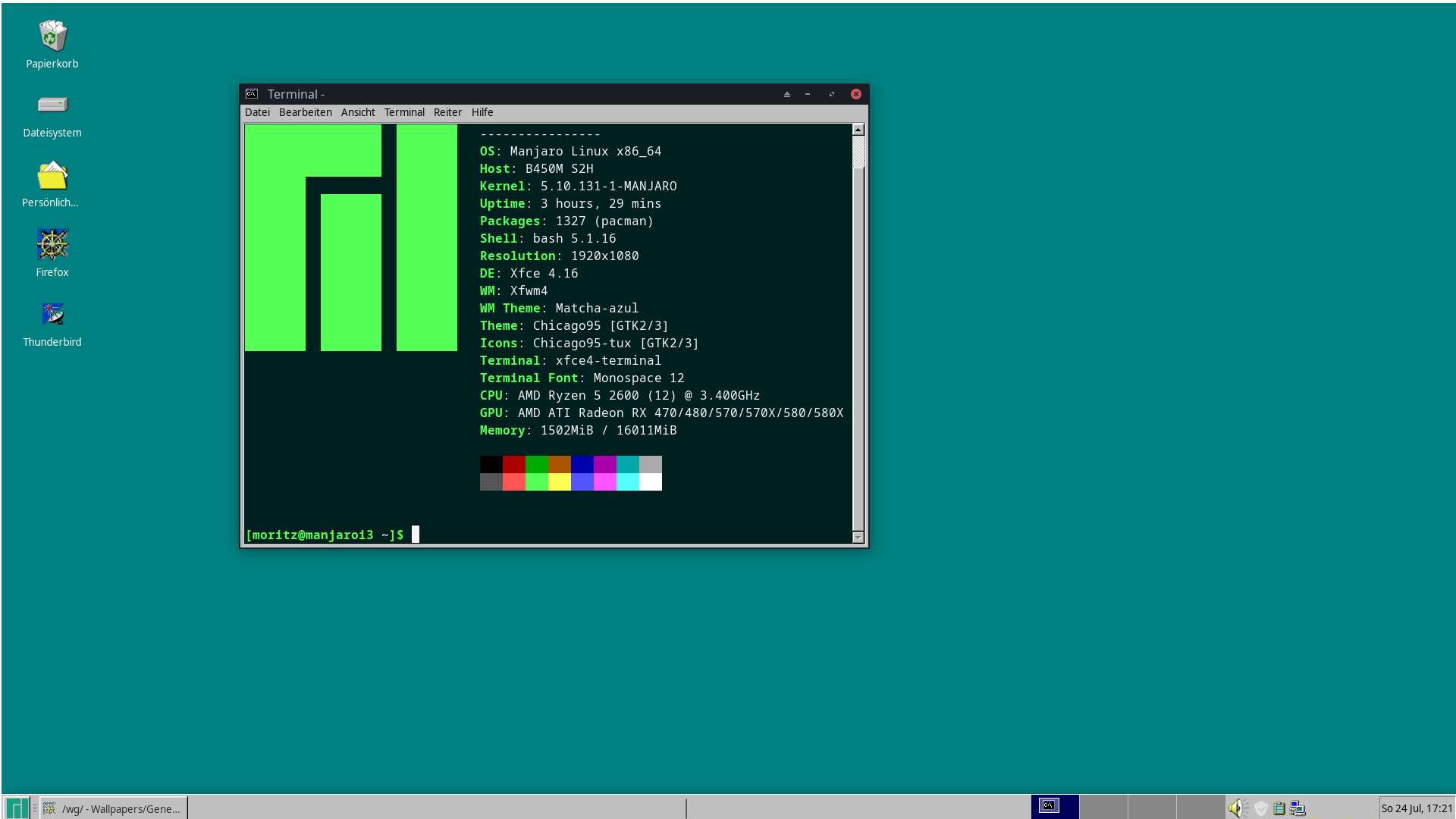Click the 'CPU: AMD Ryzen 5 2600' line

tap(620, 396)
